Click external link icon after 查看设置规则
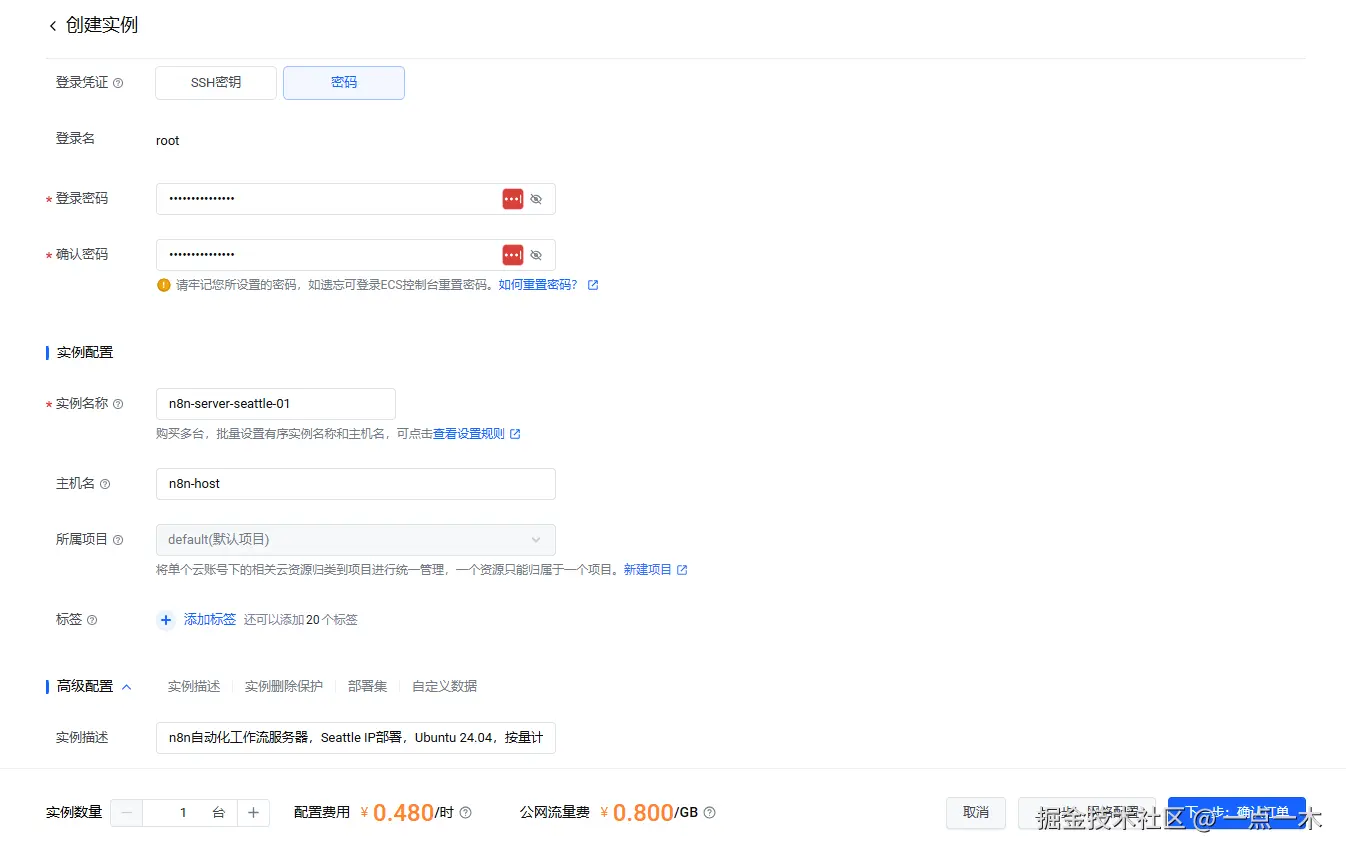 (515, 433)
